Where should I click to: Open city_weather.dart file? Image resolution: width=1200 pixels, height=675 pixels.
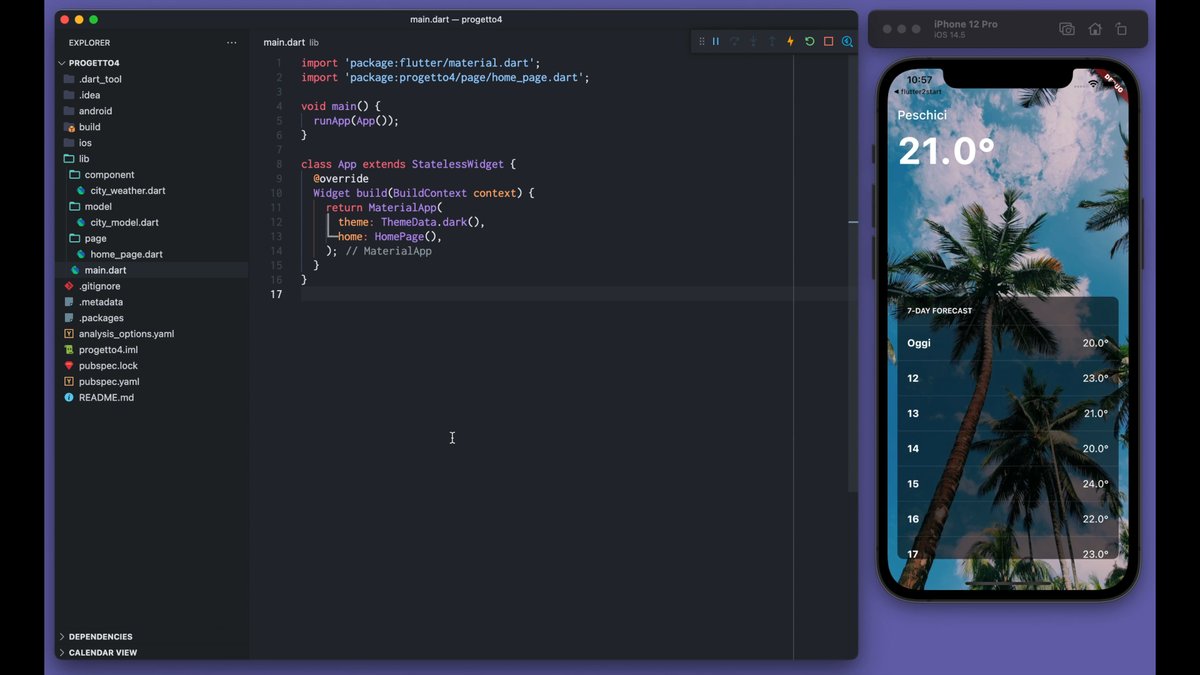127,191
